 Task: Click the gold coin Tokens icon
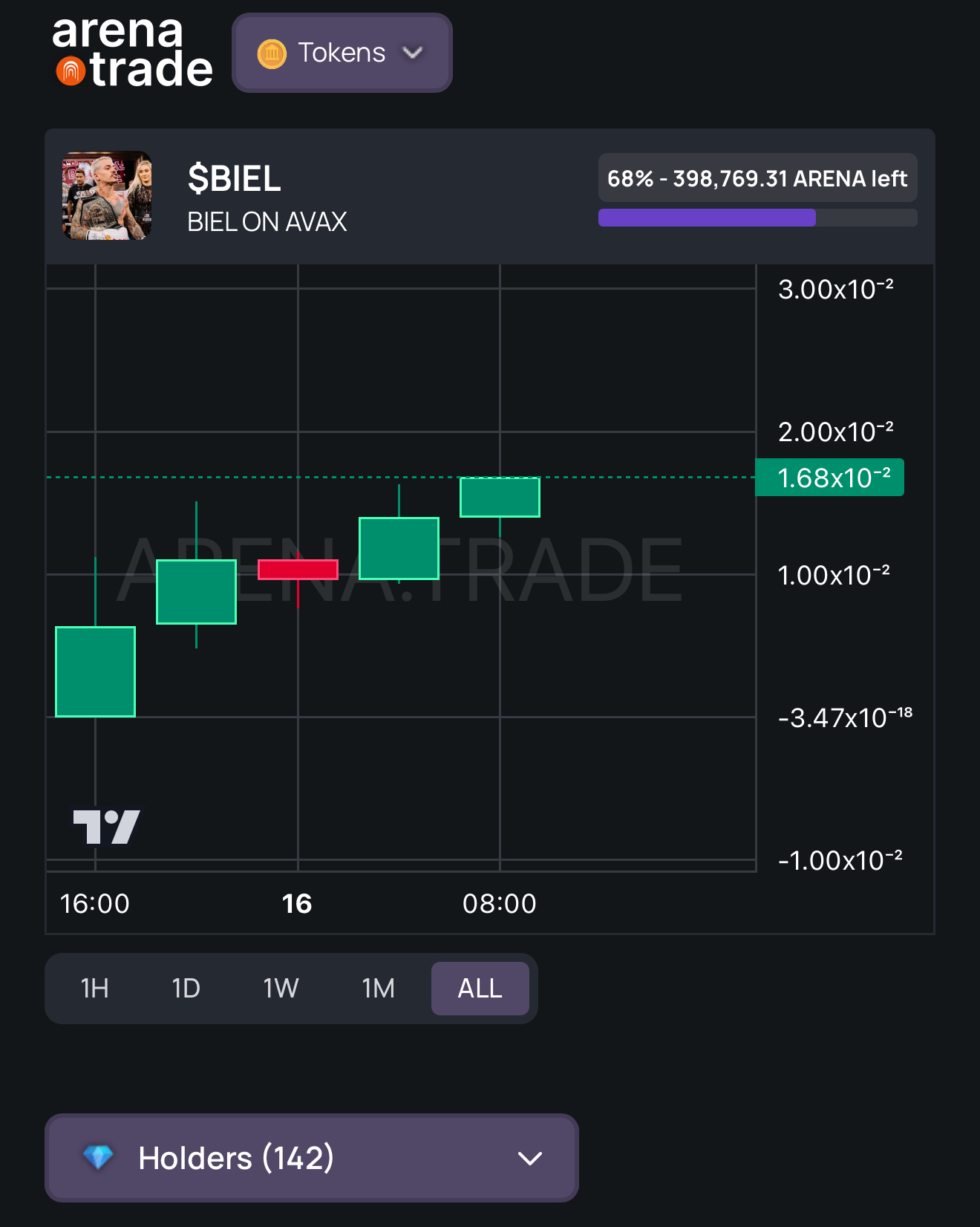click(272, 53)
